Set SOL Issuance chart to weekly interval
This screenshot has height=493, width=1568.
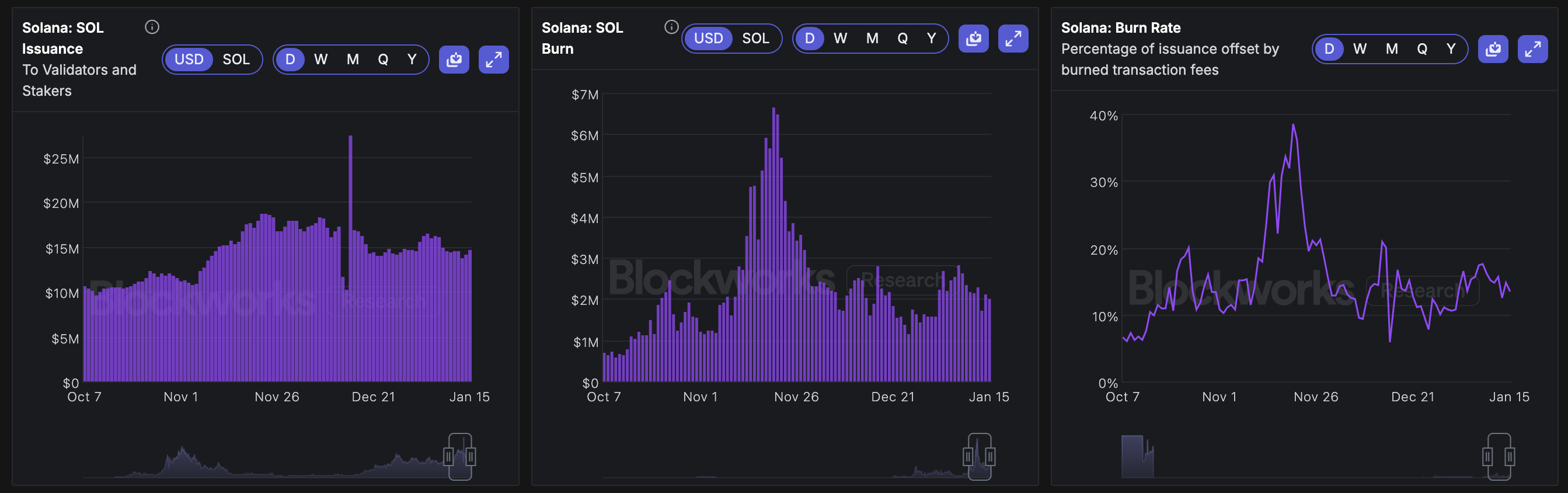[321, 60]
